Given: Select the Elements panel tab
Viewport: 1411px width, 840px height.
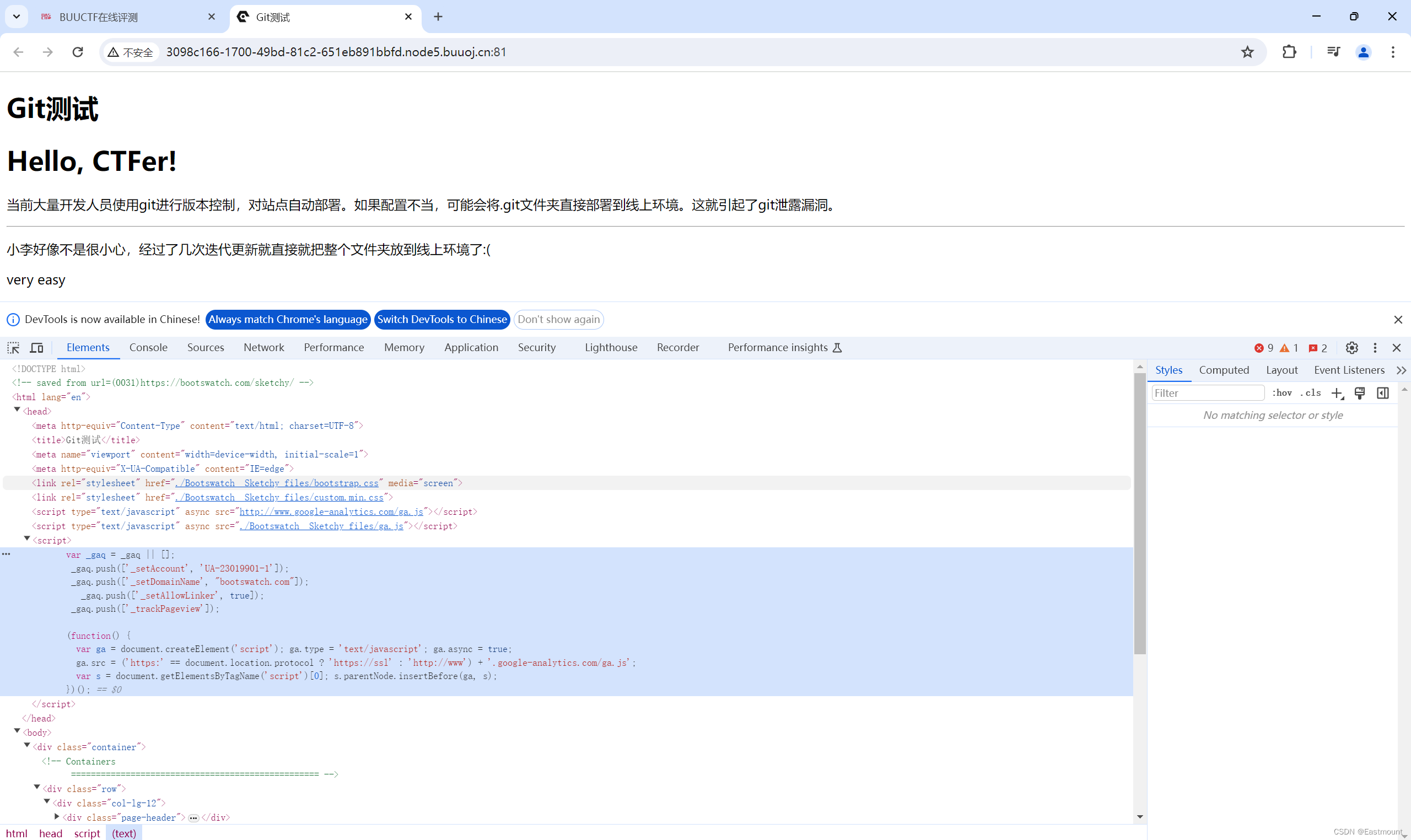Looking at the screenshot, I should click(x=88, y=348).
